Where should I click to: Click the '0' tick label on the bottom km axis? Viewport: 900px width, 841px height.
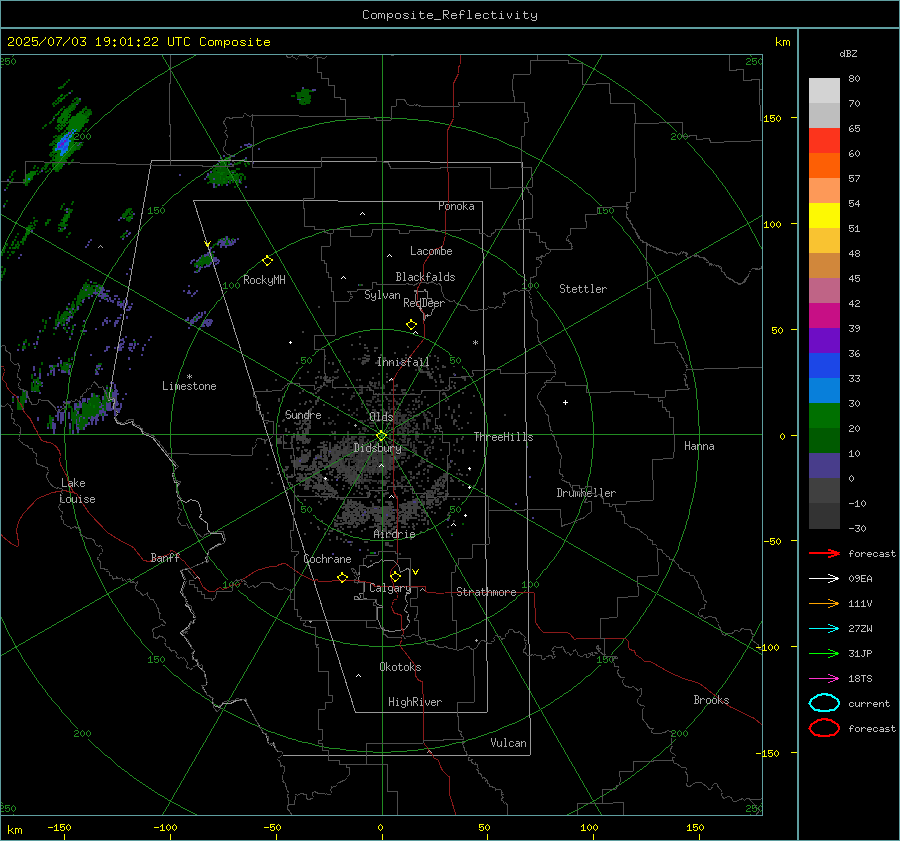(x=380, y=828)
